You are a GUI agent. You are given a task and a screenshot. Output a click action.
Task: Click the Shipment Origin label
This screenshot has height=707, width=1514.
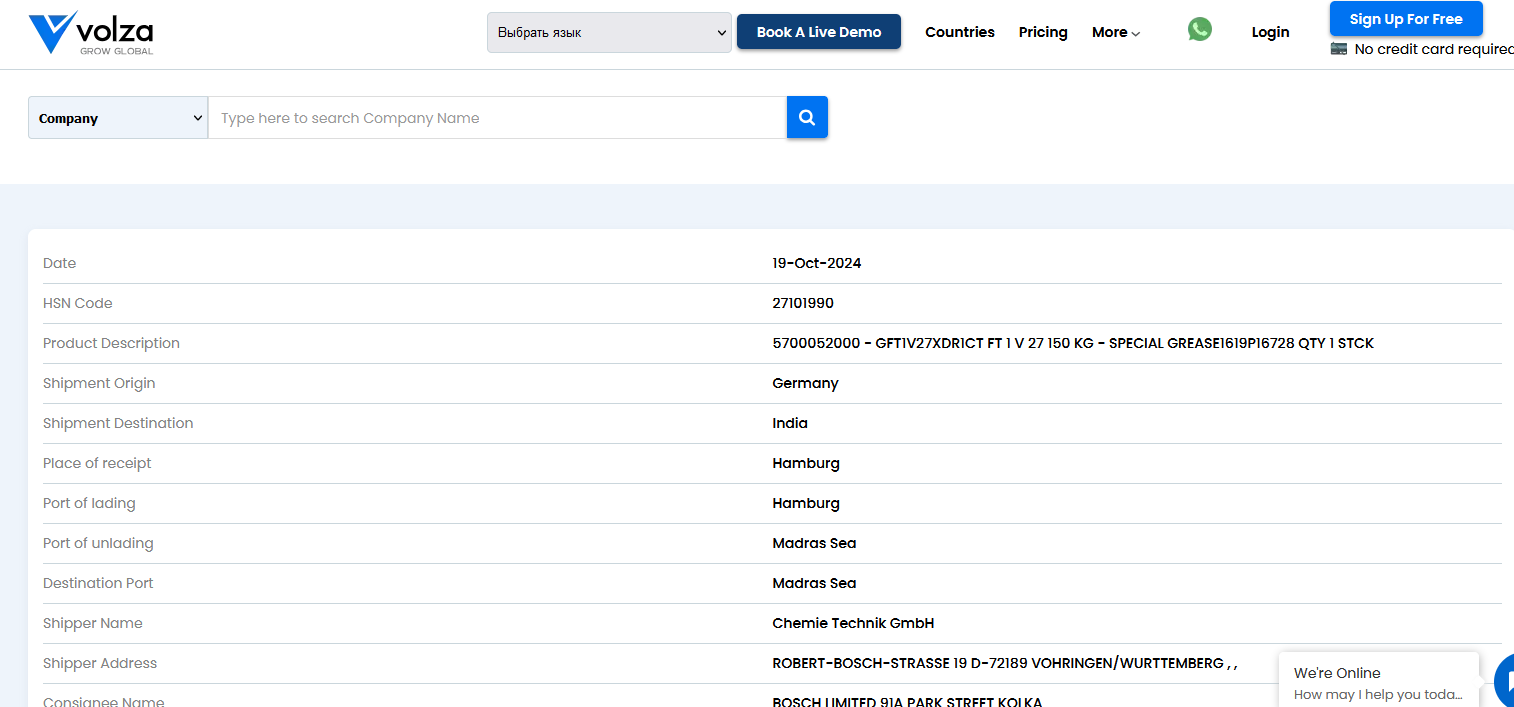99,383
